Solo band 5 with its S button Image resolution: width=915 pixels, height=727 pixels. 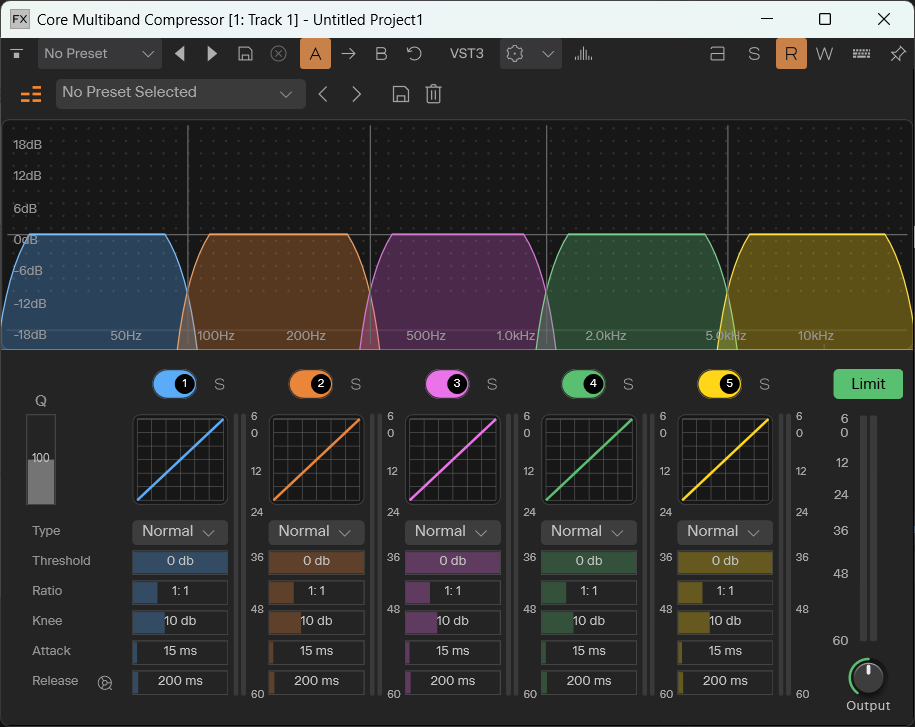click(764, 384)
